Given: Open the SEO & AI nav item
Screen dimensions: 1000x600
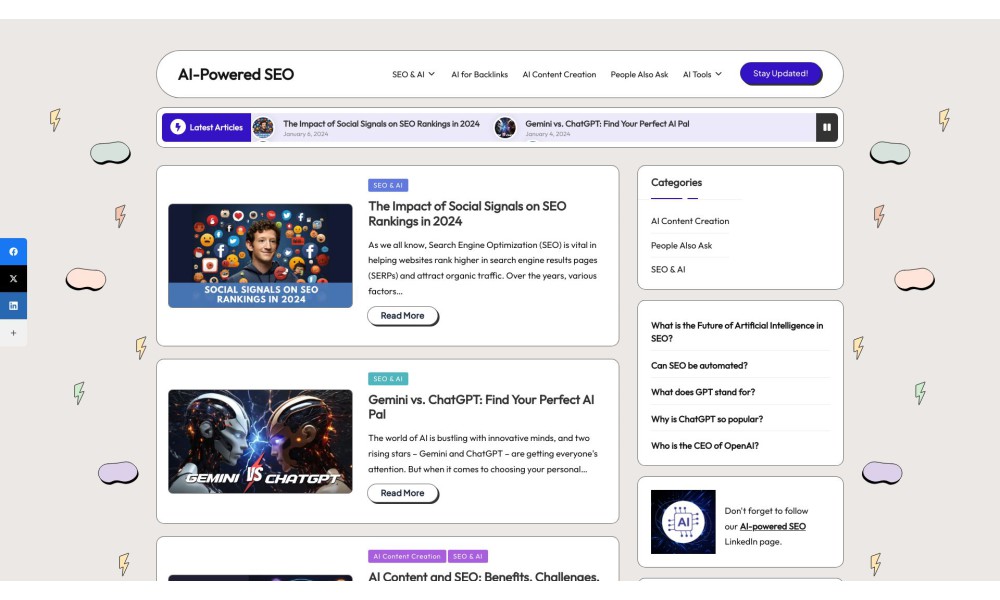Looking at the screenshot, I should 408,75.
